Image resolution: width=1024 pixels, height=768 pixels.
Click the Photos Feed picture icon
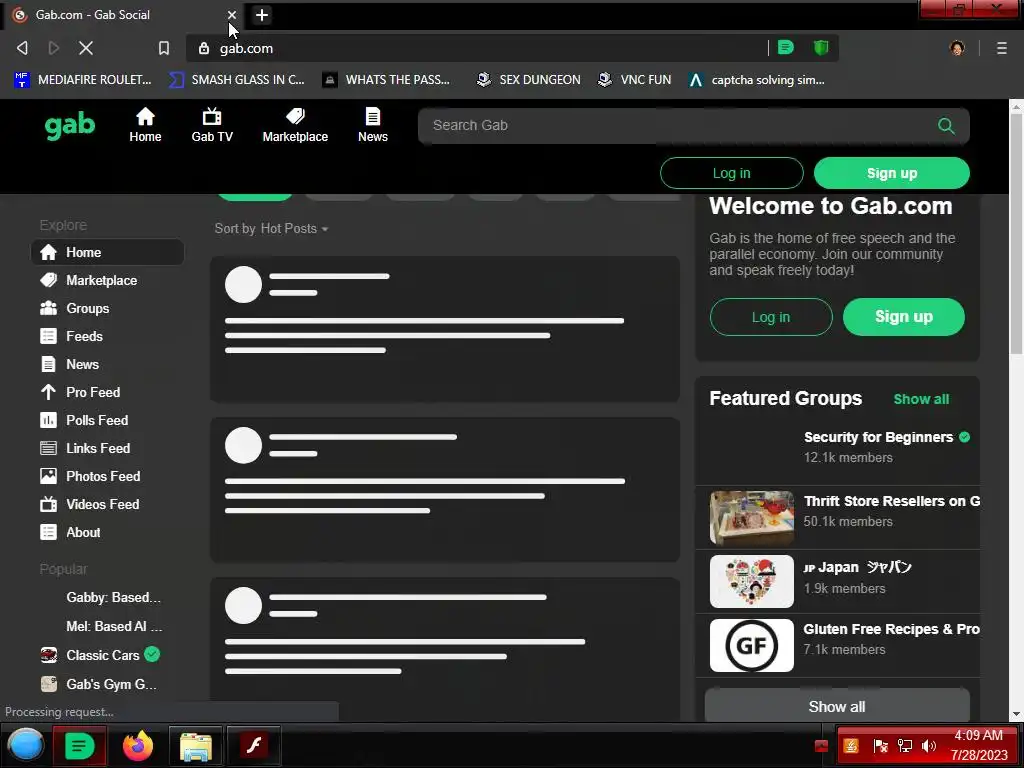(x=48, y=476)
